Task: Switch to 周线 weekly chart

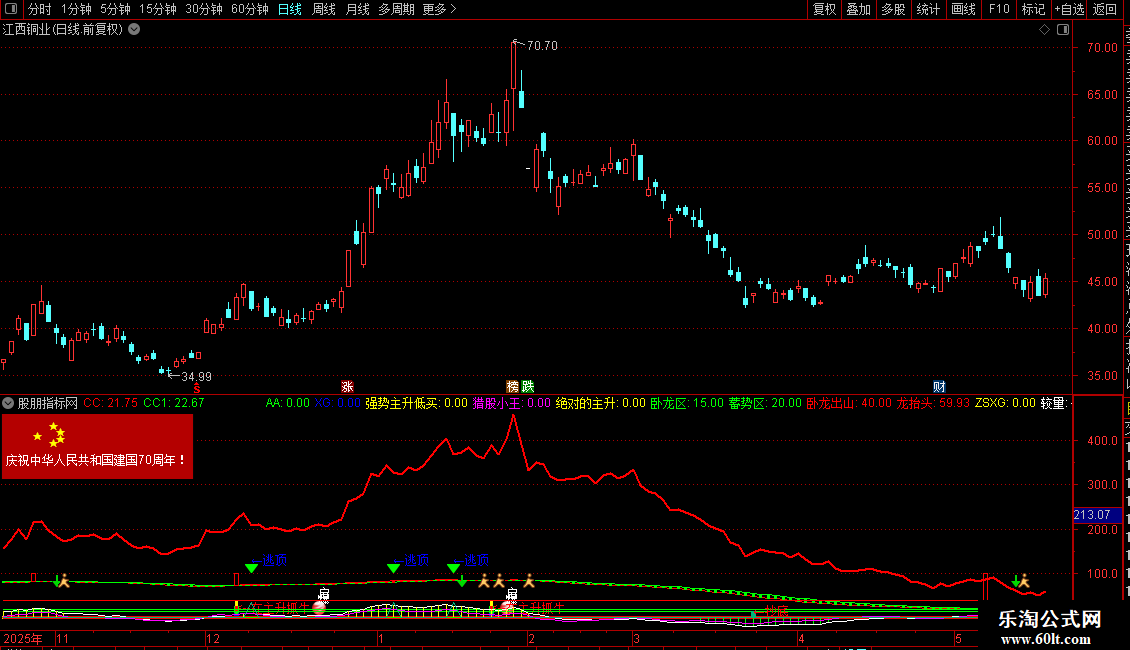Action: (x=324, y=9)
